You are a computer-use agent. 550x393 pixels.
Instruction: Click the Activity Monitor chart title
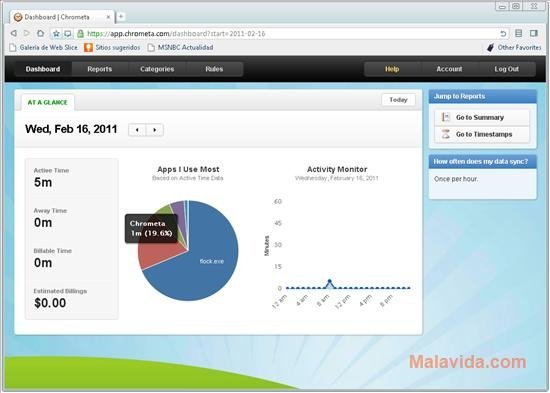337,169
